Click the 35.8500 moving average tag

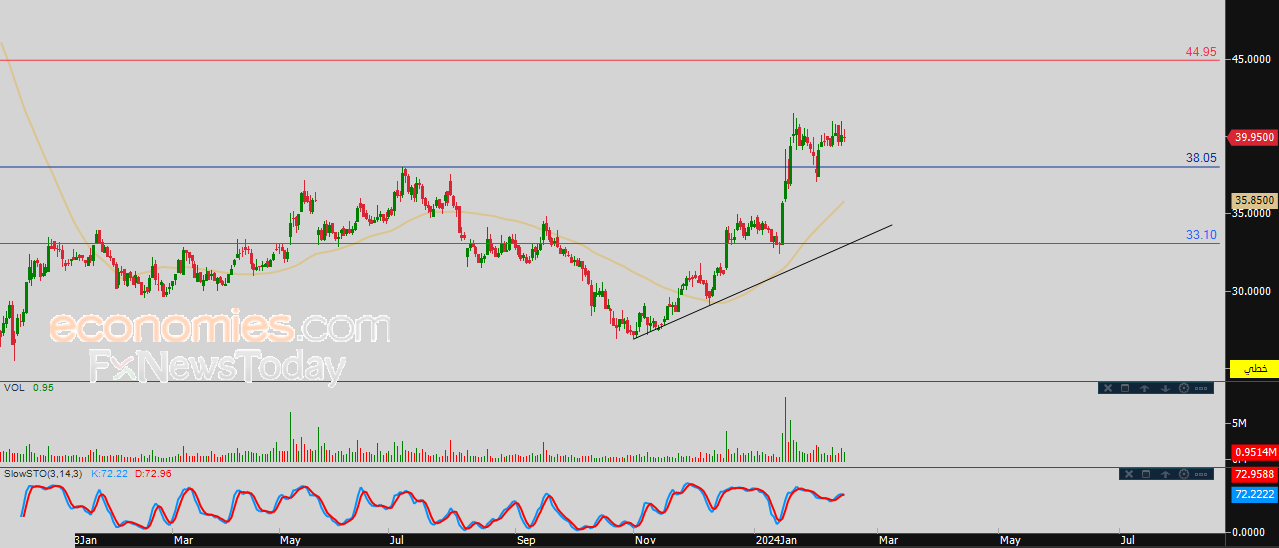pos(1255,201)
